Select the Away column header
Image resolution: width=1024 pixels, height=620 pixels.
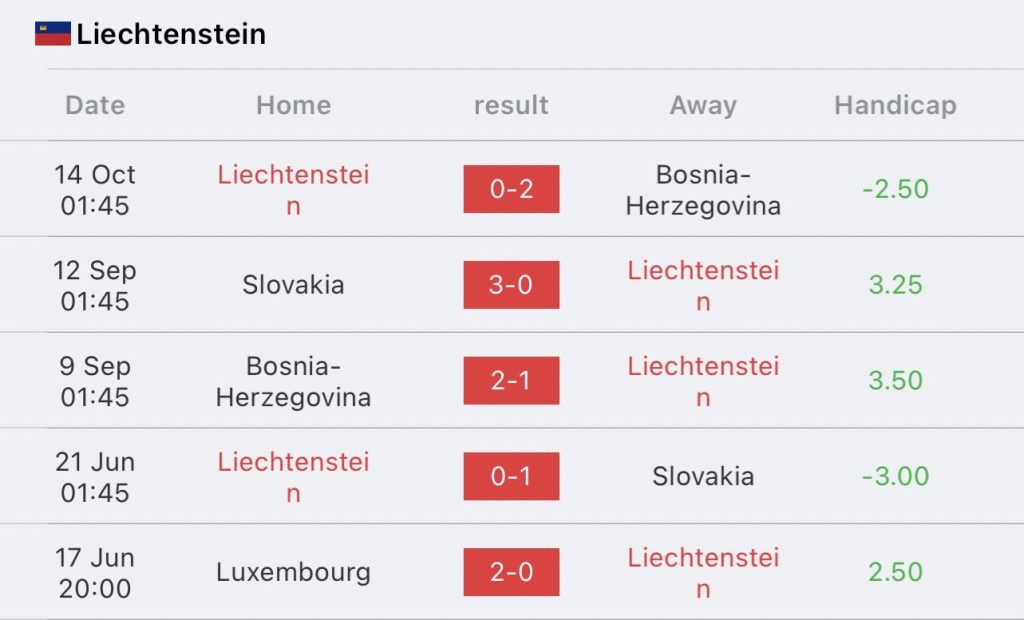pos(703,105)
